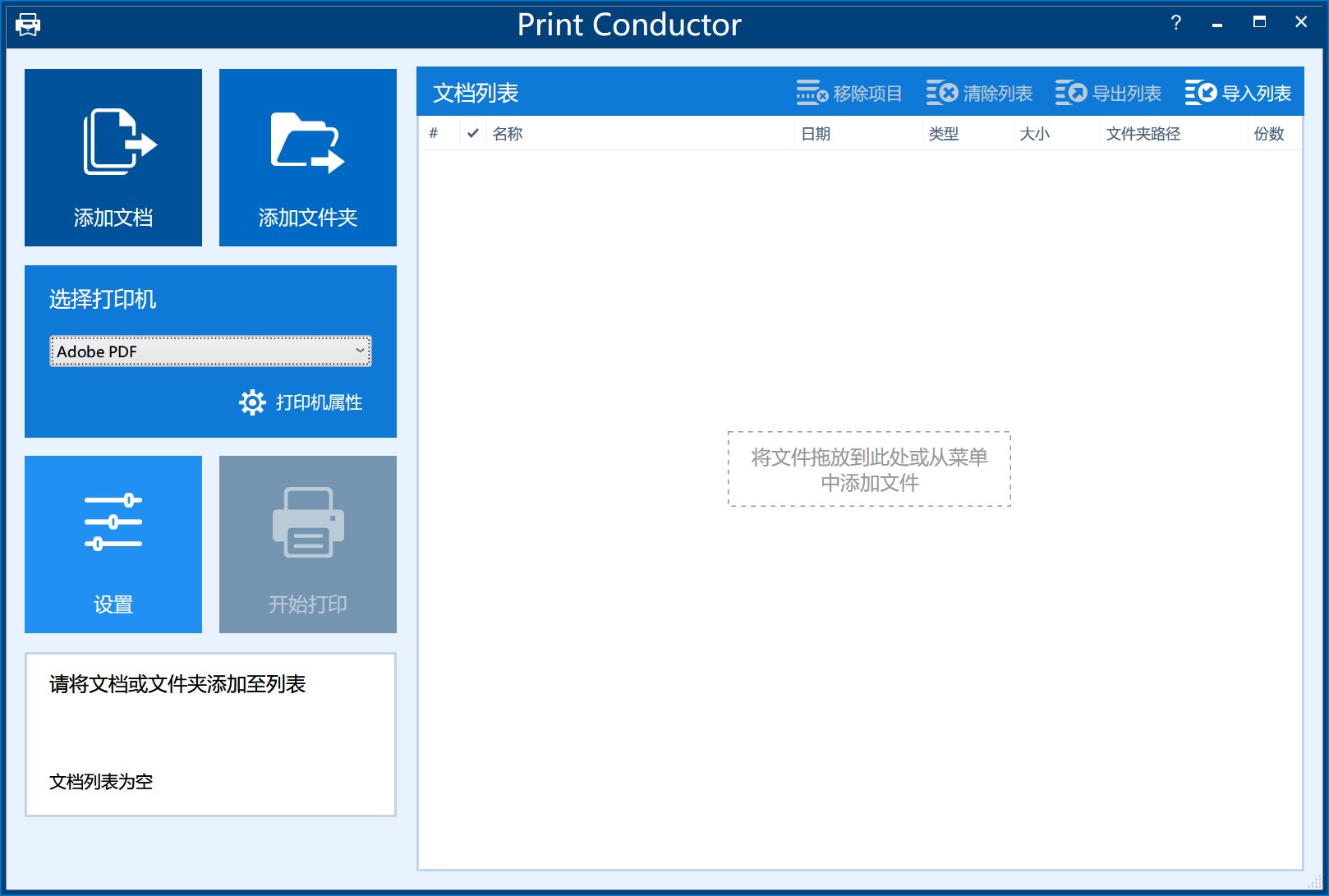Viewport: 1329px width, 896px height.
Task: Click the Remove Item (移除项目) icon
Action: pyautogui.click(x=812, y=93)
